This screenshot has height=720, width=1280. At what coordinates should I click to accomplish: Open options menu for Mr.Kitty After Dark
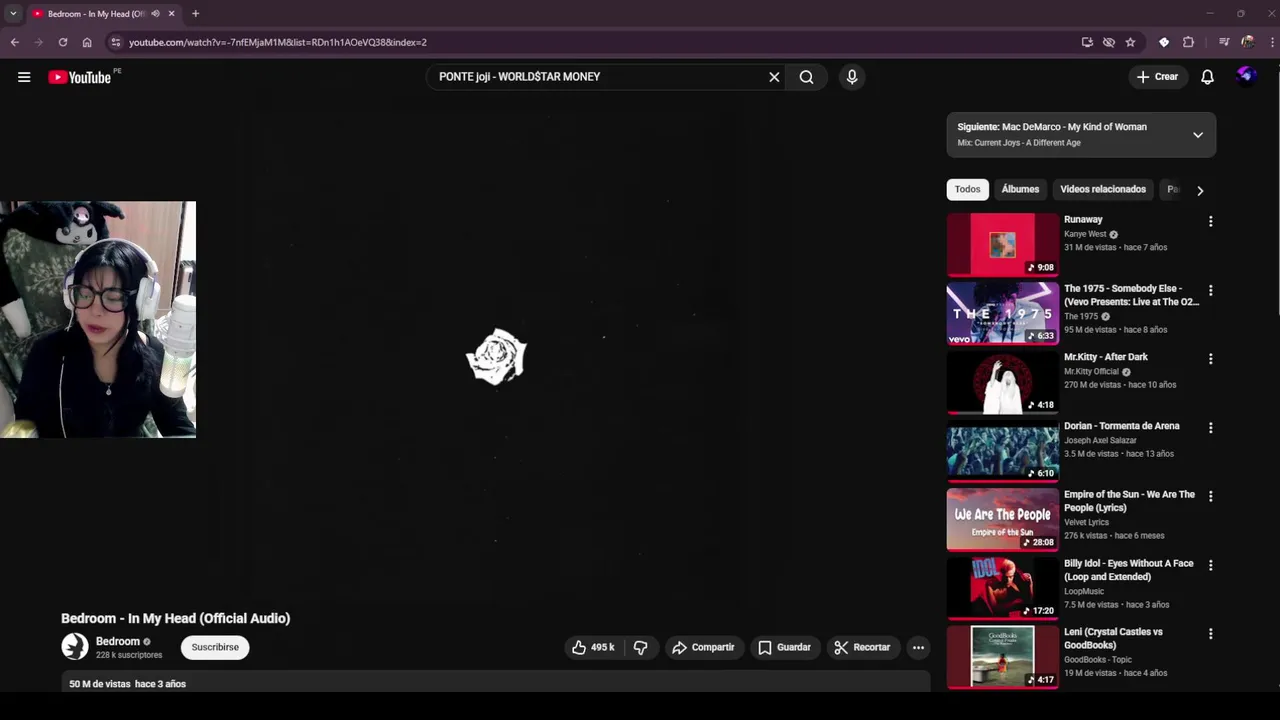tap(1210, 359)
